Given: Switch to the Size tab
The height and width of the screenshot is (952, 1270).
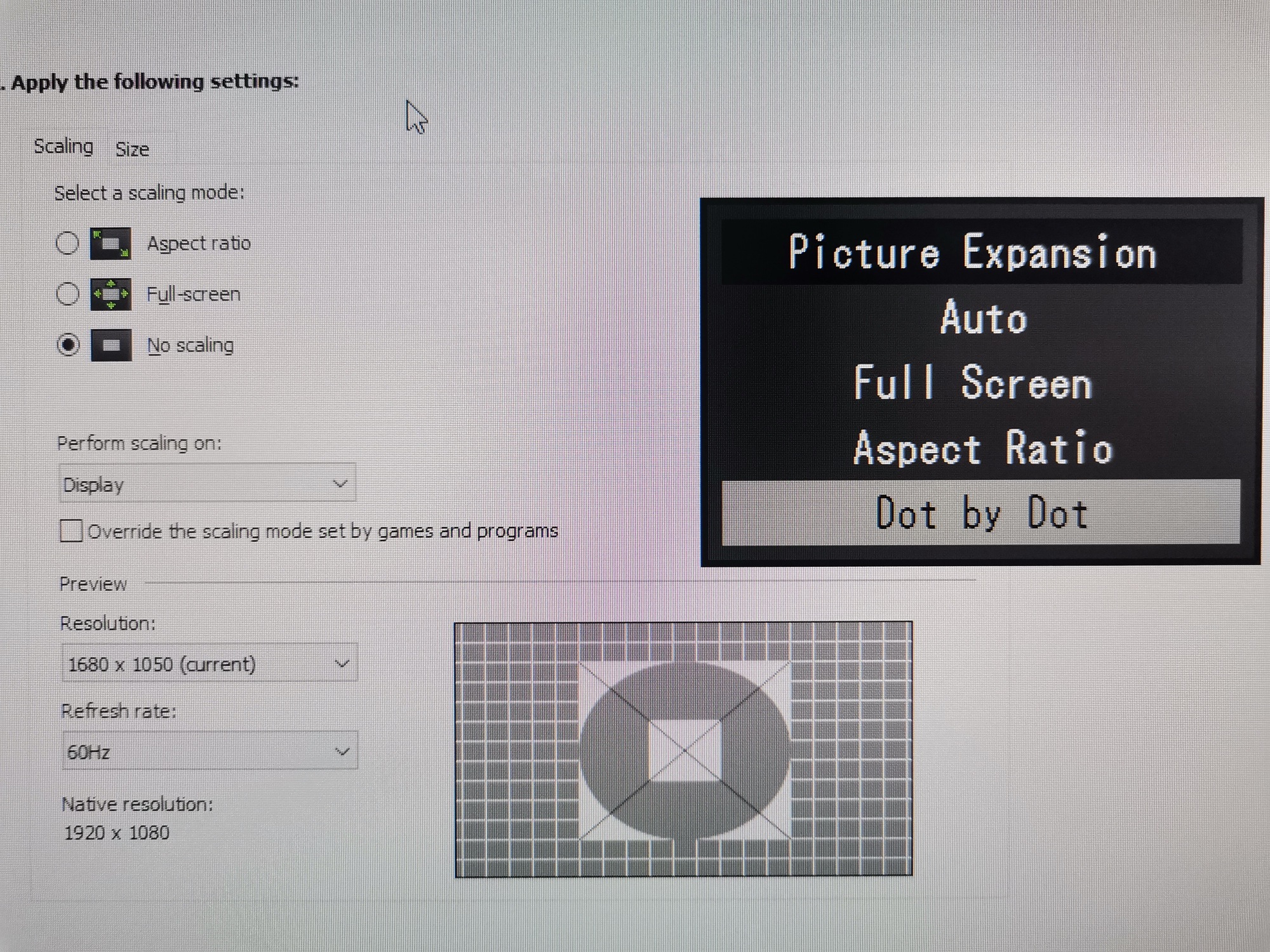Looking at the screenshot, I should [132, 150].
